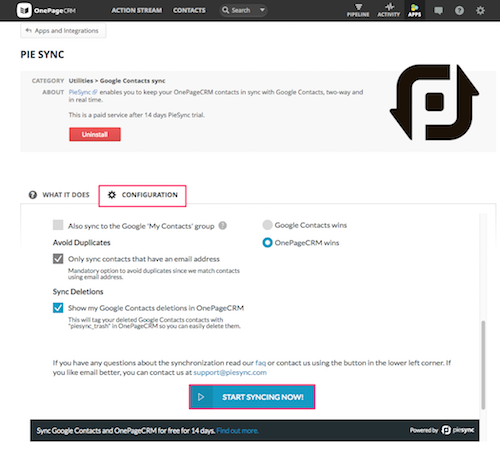Select OnePageCRM wins radio option
The image size is (500, 455).
coord(267,243)
